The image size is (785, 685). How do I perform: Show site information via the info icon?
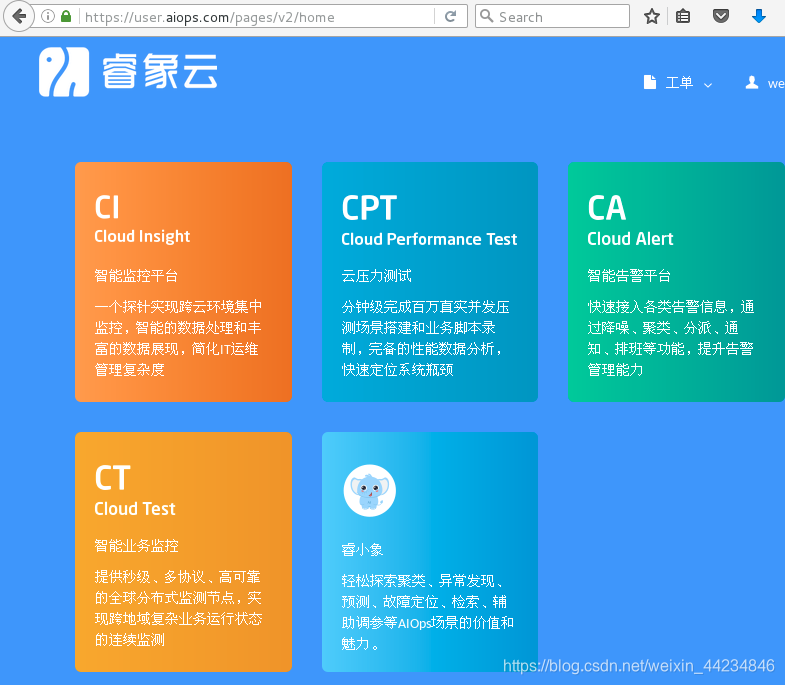tap(48, 17)
